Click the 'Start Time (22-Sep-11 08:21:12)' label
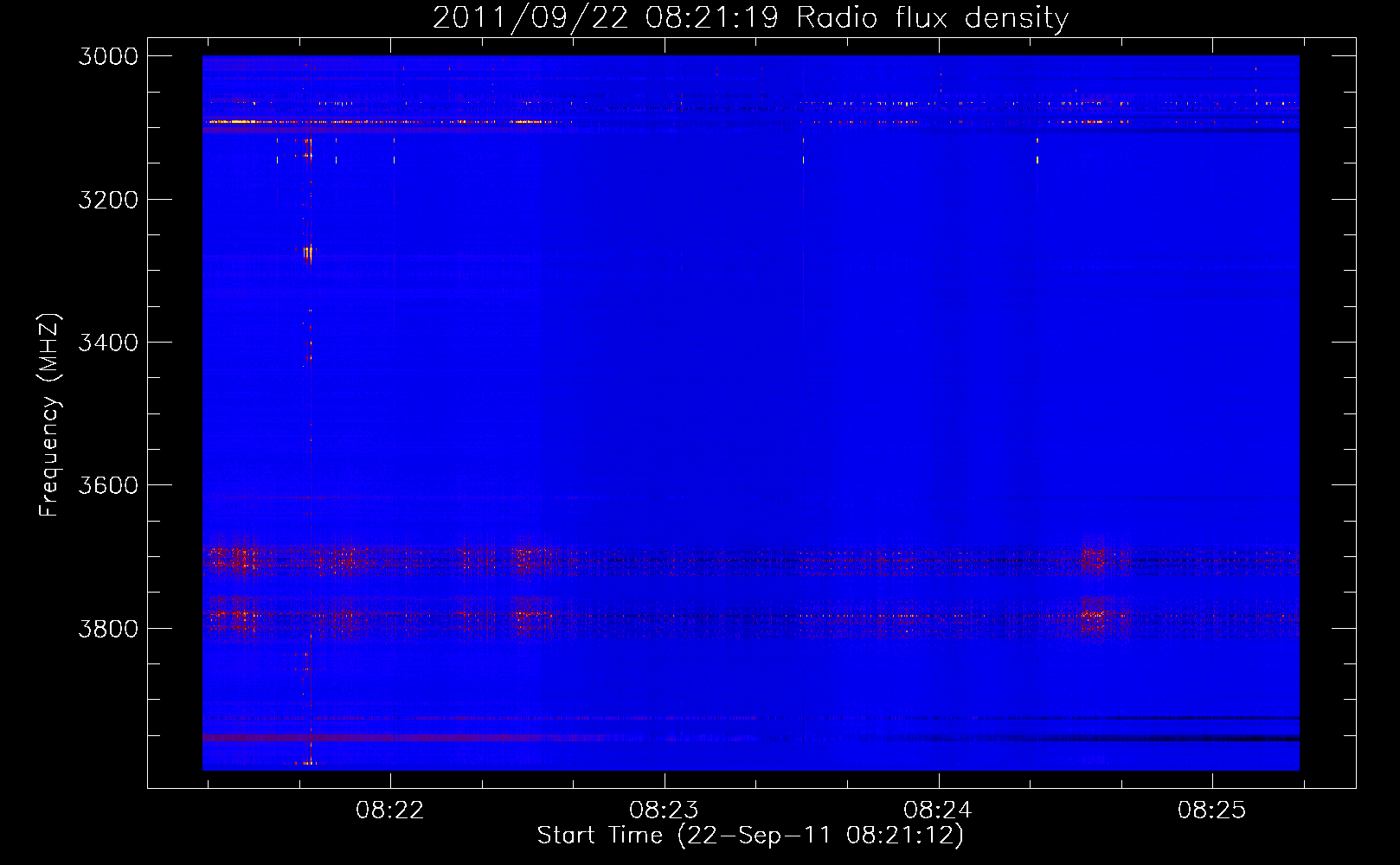Screen dimensions: 1400x865 pyautogui.click(x=750, y=836)
